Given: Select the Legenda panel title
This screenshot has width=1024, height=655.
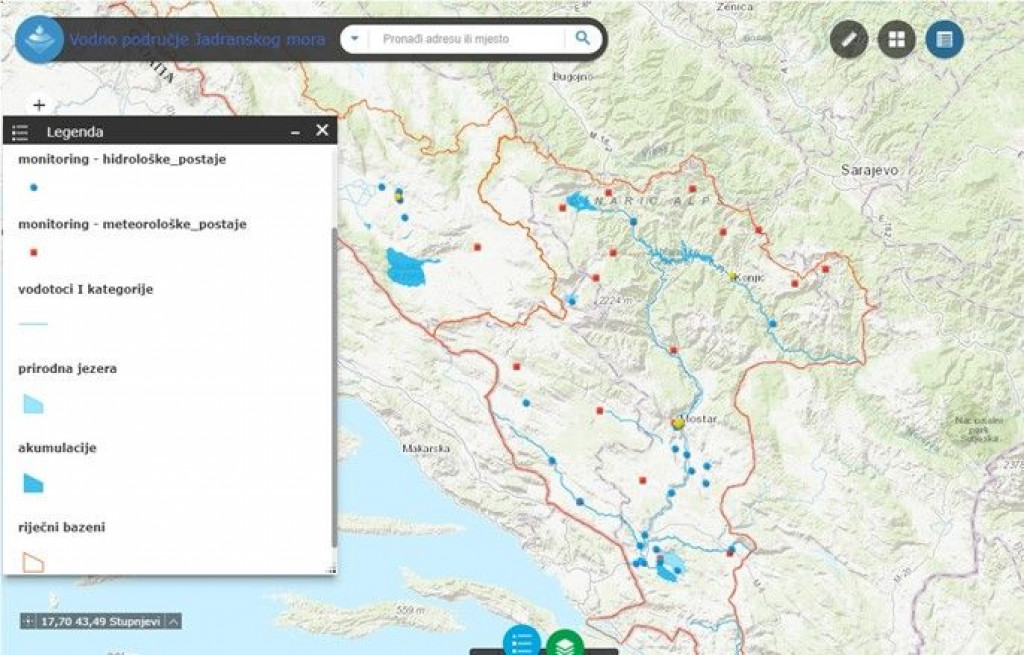Looking at the screenshot, I should pyautogui.click(x=74, y=130).
